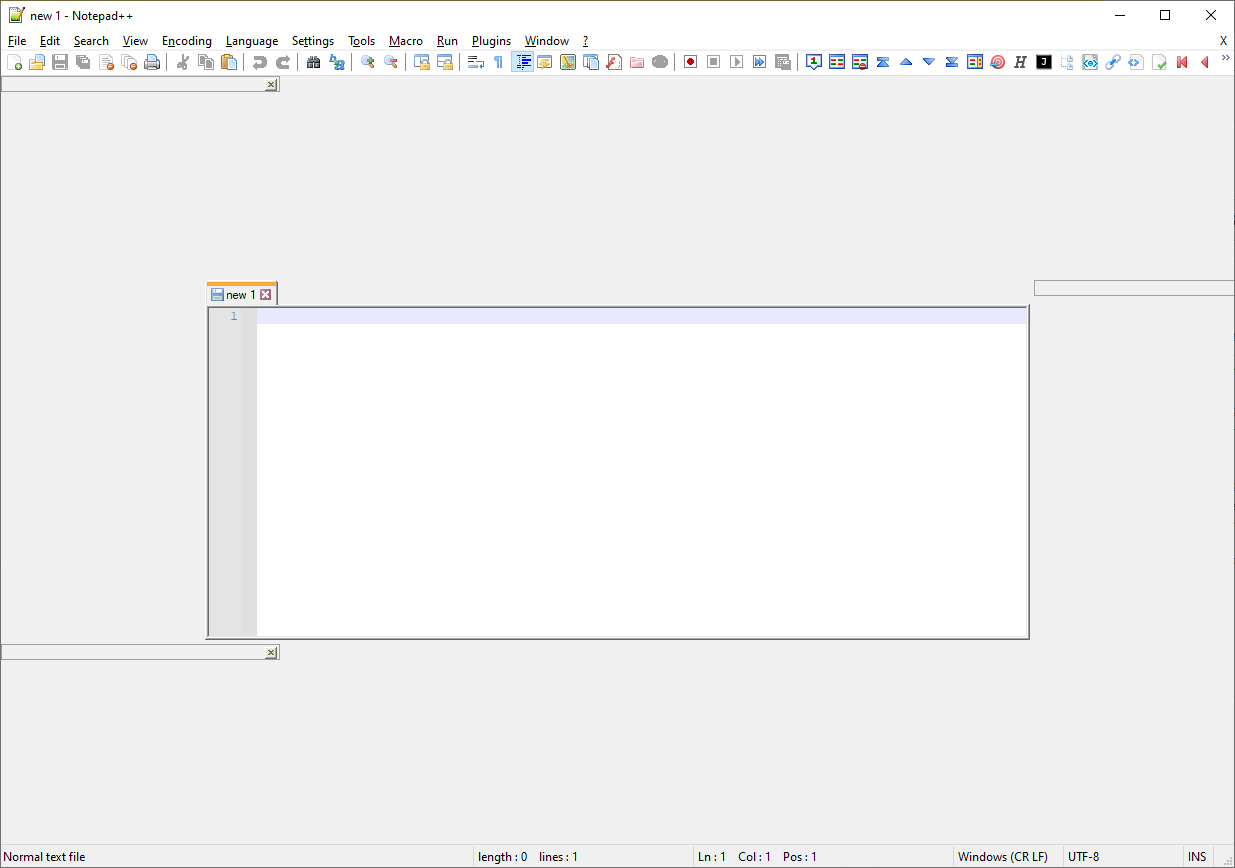Toggle the indent guide toolbar button
The width and height of the screenshot is (1235, 868).
point(522,62)
